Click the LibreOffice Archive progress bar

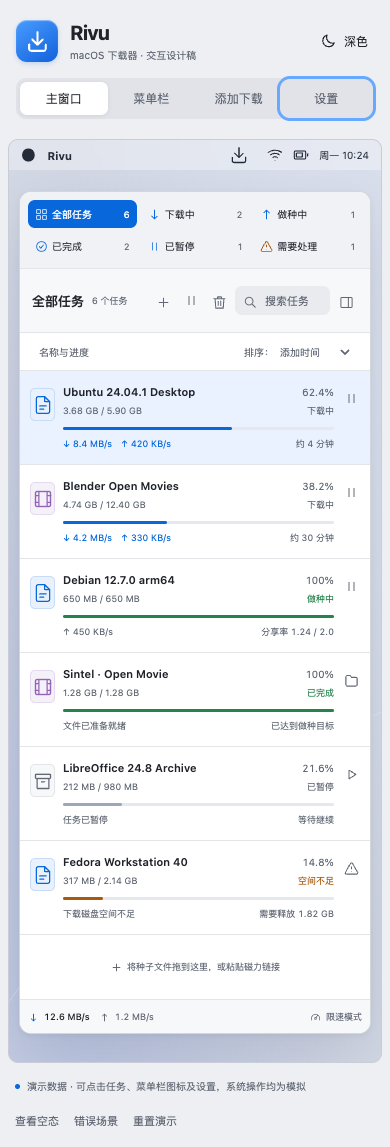click(198, 804)
